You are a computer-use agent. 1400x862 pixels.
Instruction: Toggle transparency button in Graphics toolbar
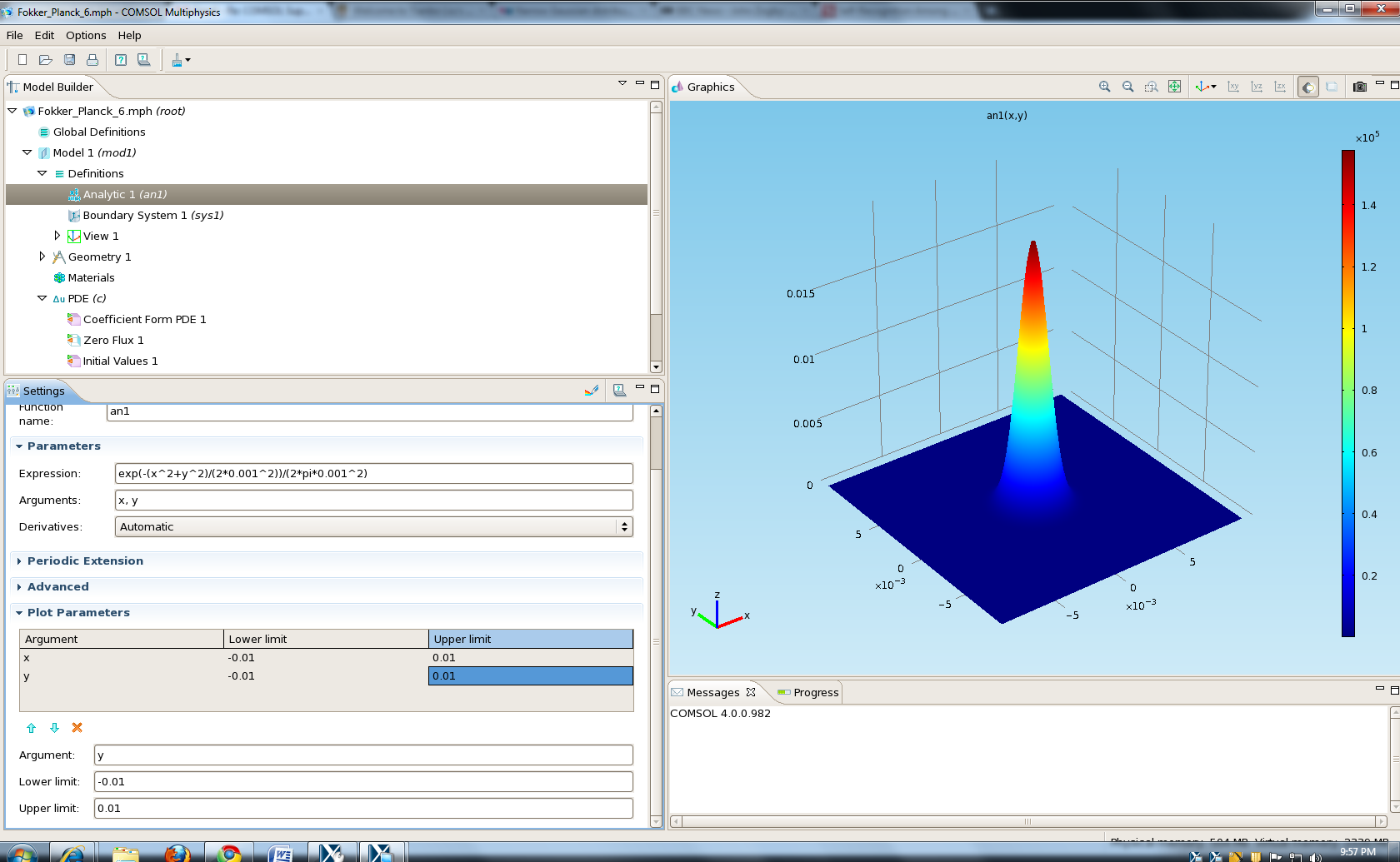[x=1332, y=87]
